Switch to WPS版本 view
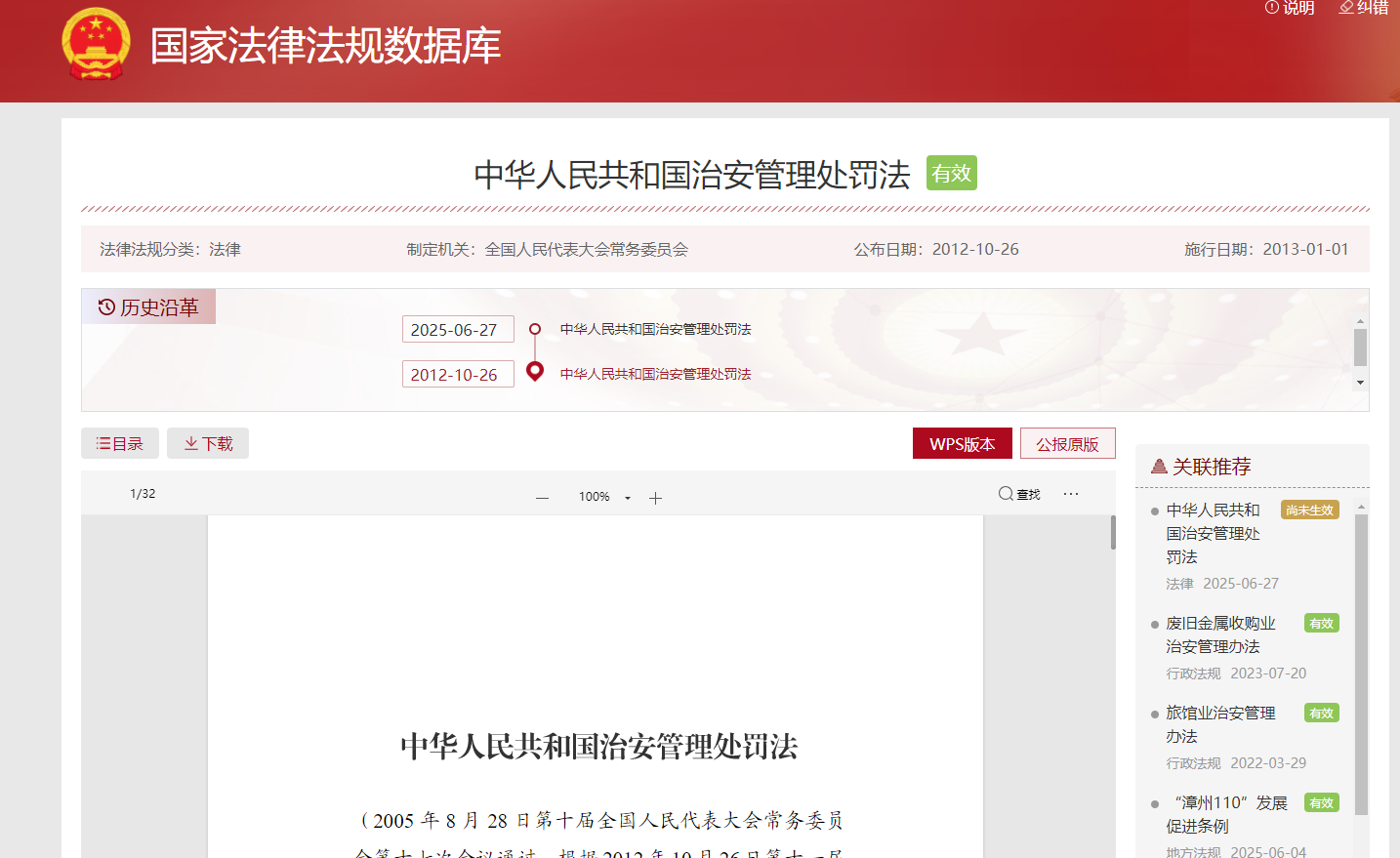The height and width of the screenshot is (858, 1400). 962,443
